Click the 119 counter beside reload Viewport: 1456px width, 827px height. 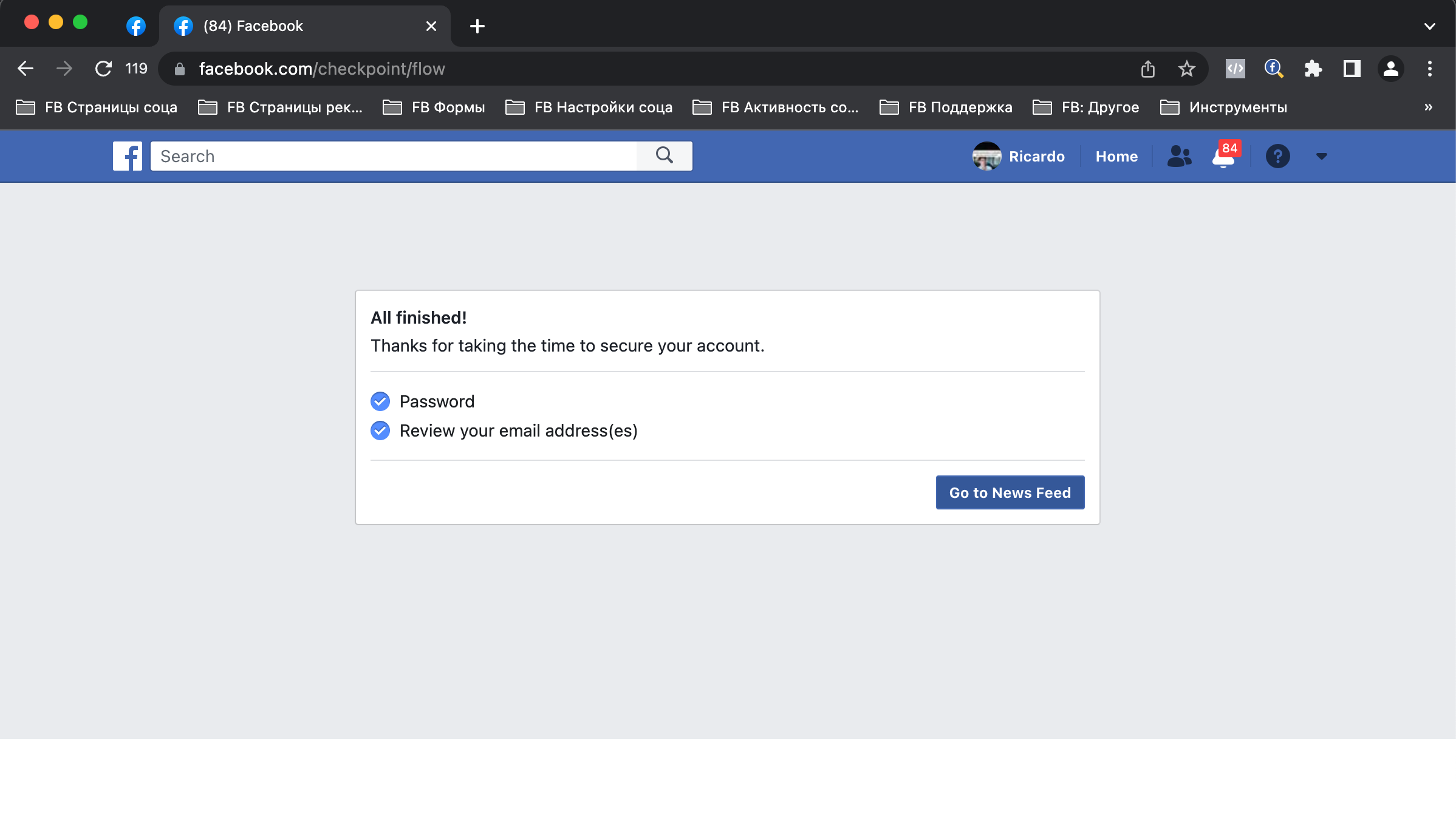tap(136, 69)
